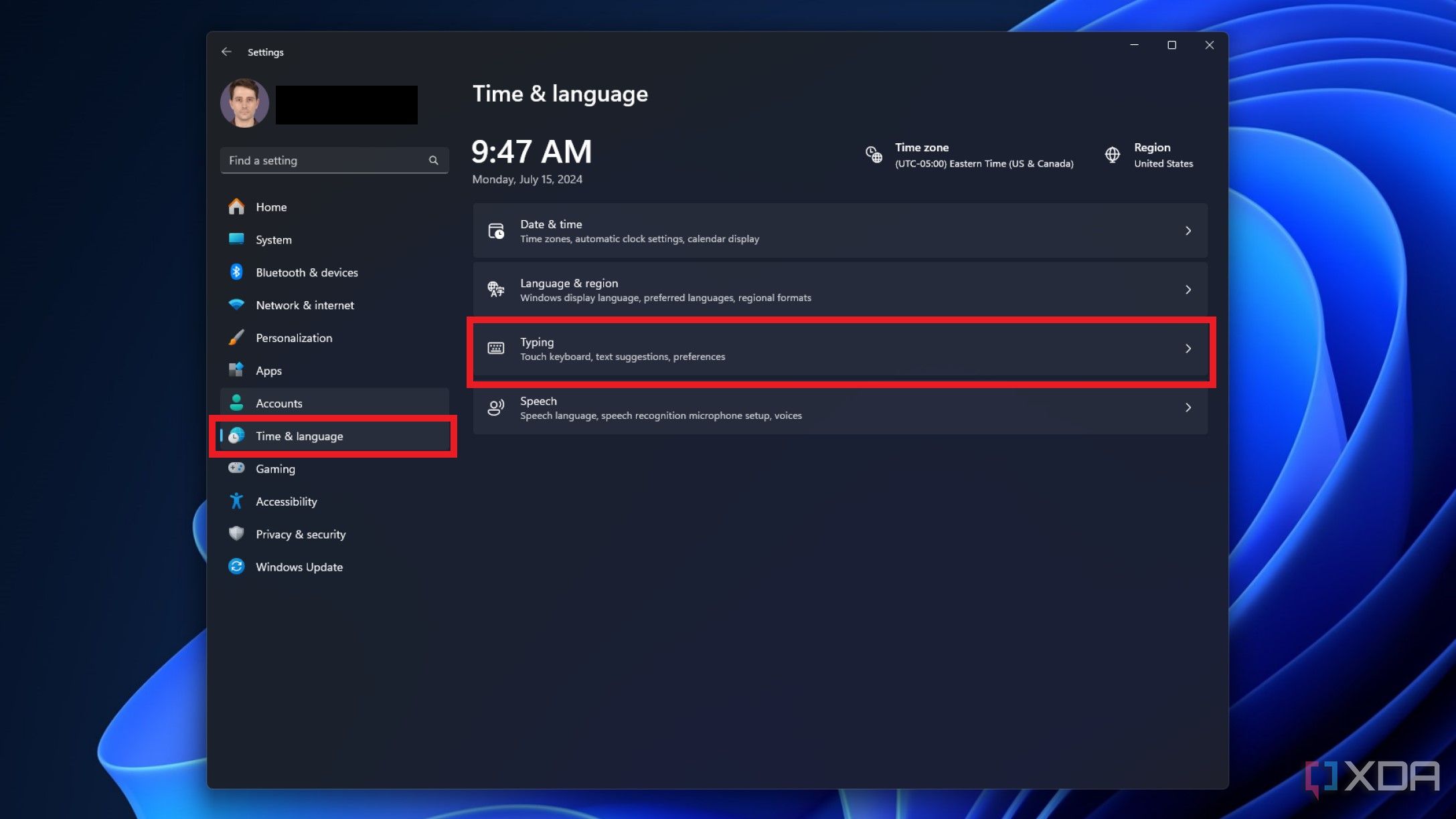
Task: Click the Network Wi-Fi icon
Action: pos(236,304)
